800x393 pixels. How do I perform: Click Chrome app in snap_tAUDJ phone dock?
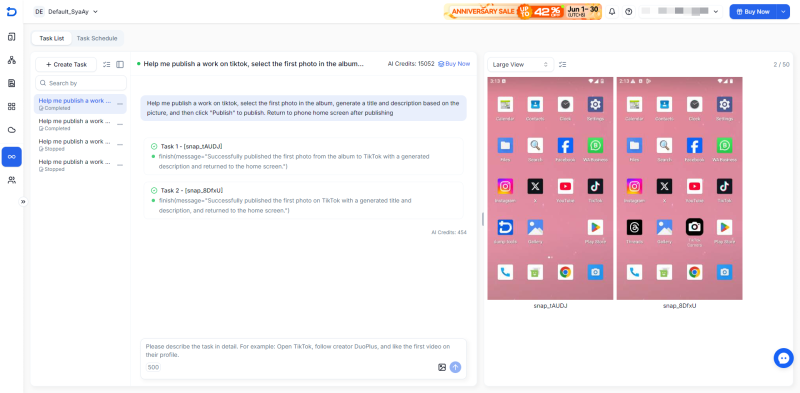565,272
